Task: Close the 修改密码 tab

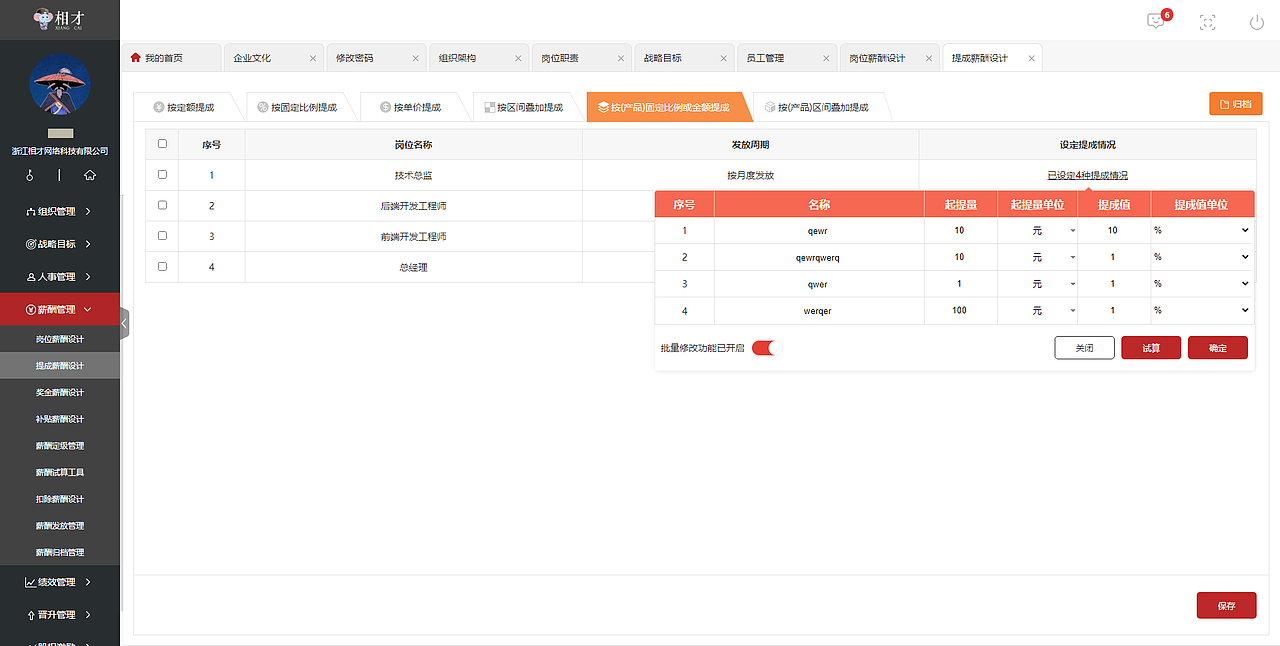Action: (x=416, y=58)
